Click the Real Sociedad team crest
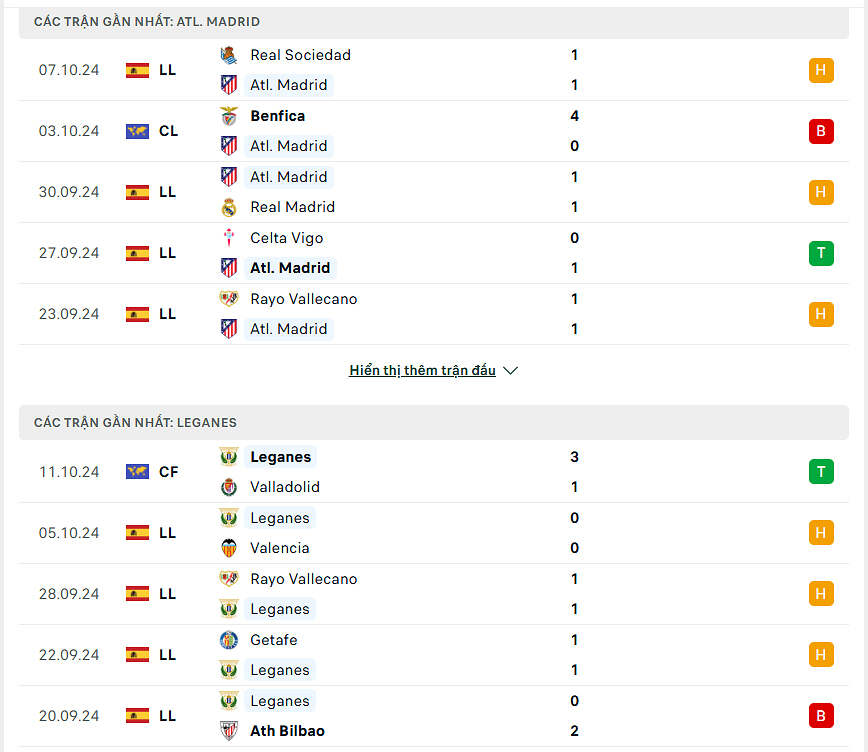 coord(229,55)
